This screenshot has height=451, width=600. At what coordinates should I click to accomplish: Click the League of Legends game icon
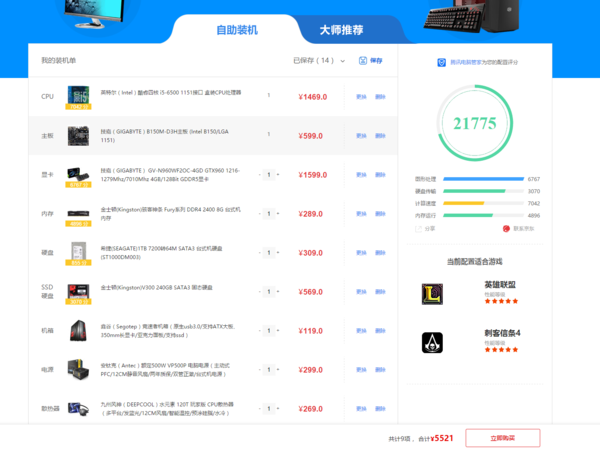tap(432, 293)
